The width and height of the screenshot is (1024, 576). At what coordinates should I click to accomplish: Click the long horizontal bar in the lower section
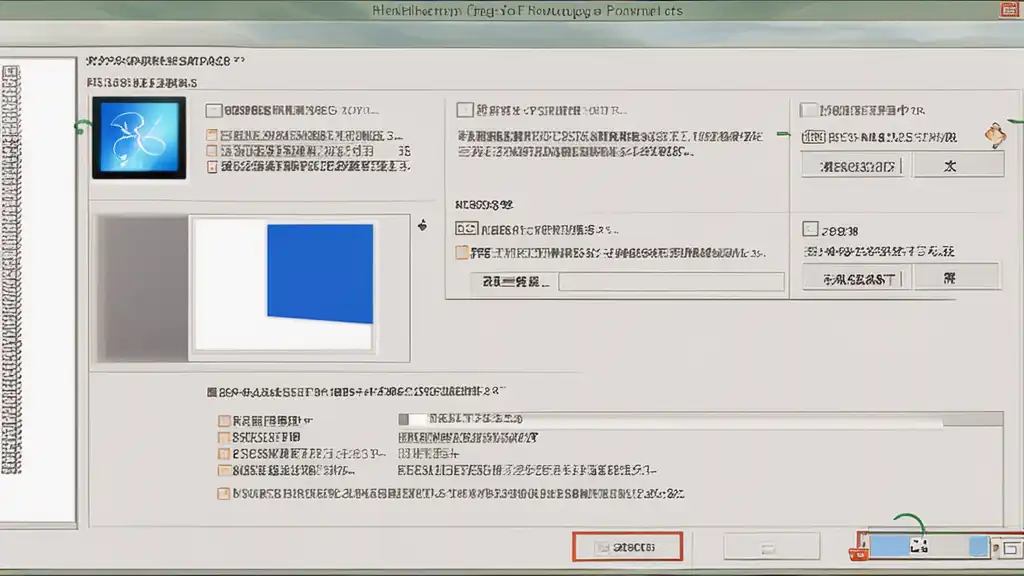click(x=700, y=419)
